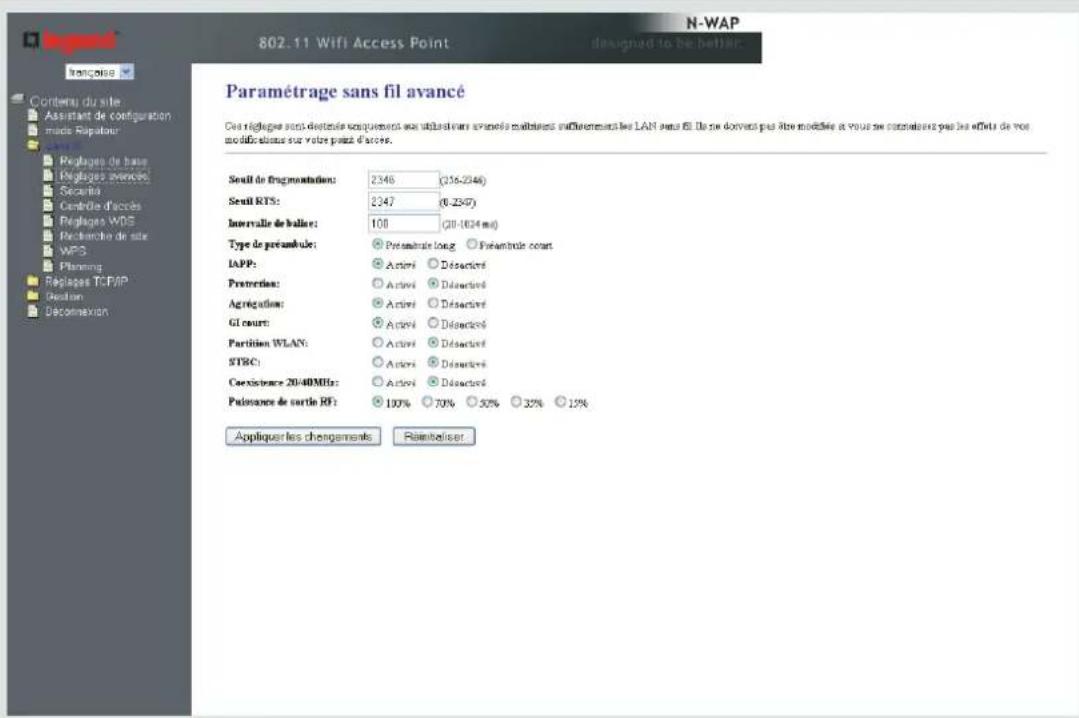Set GI court to Désactivé
1079x718 pixels.
coord(433,322)
